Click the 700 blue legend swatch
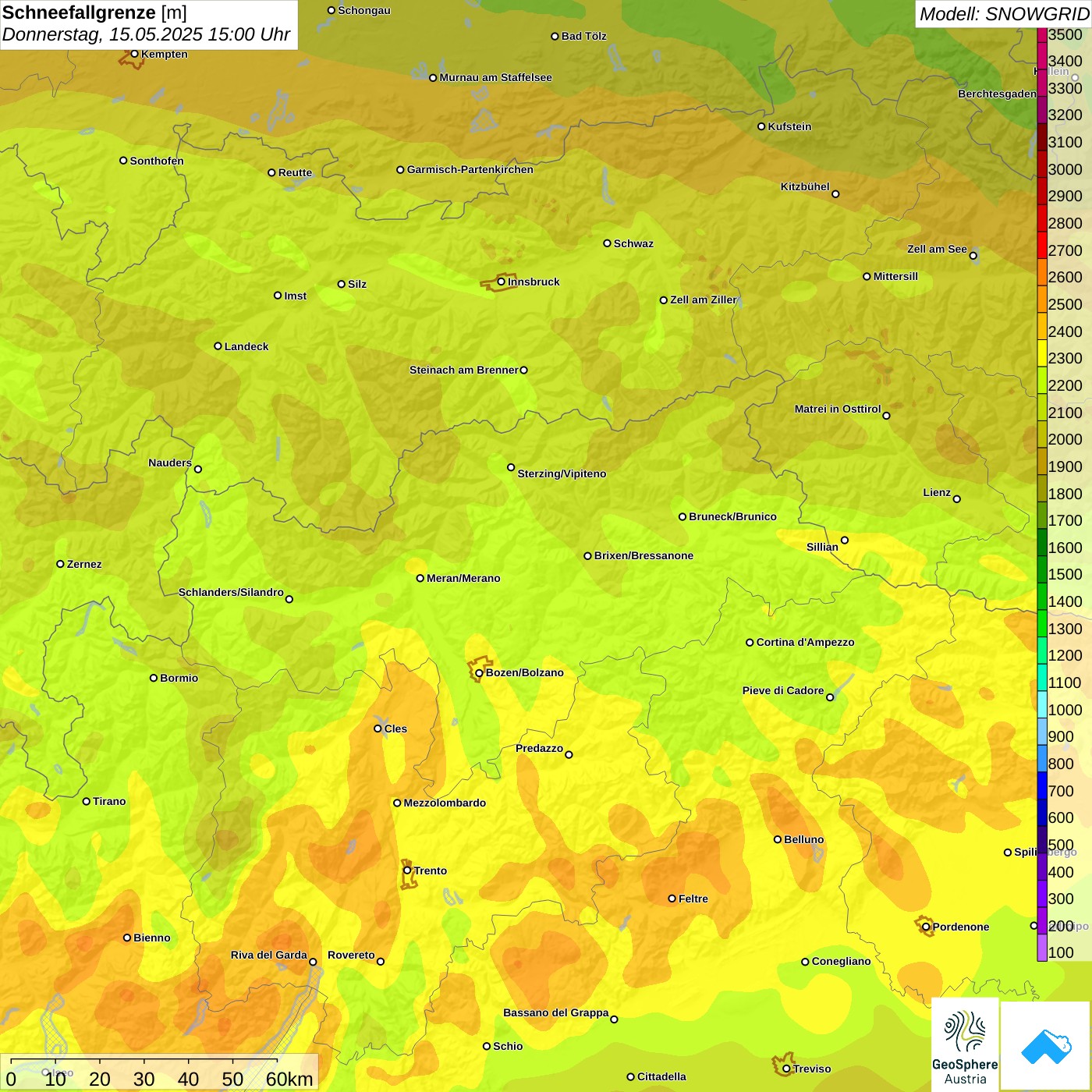The width and height of the screenshot is (1092, 1092). coord(1041,785)
